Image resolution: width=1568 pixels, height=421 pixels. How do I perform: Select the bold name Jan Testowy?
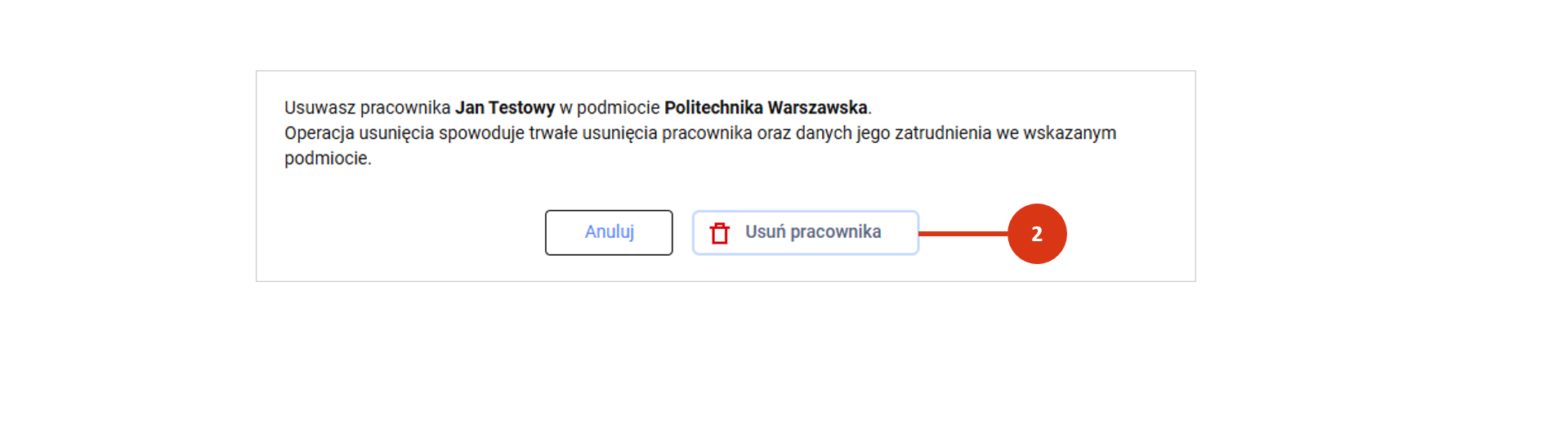(x=505, y=107)
